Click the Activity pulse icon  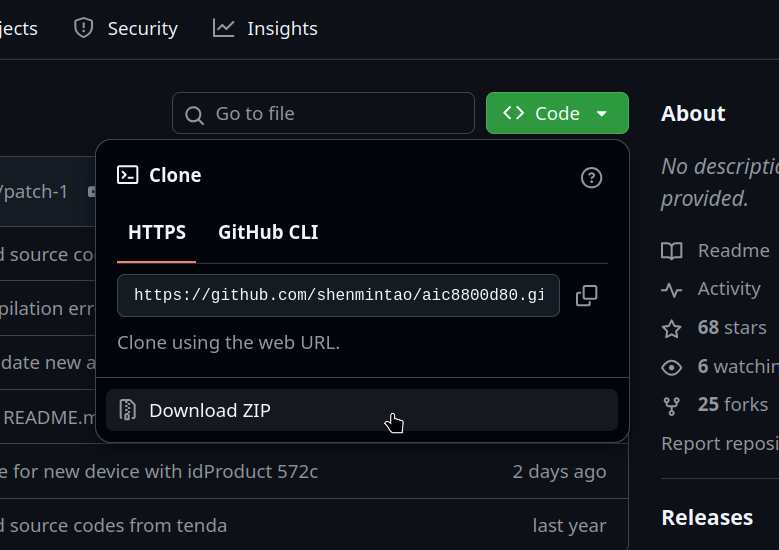pos(672,289)
